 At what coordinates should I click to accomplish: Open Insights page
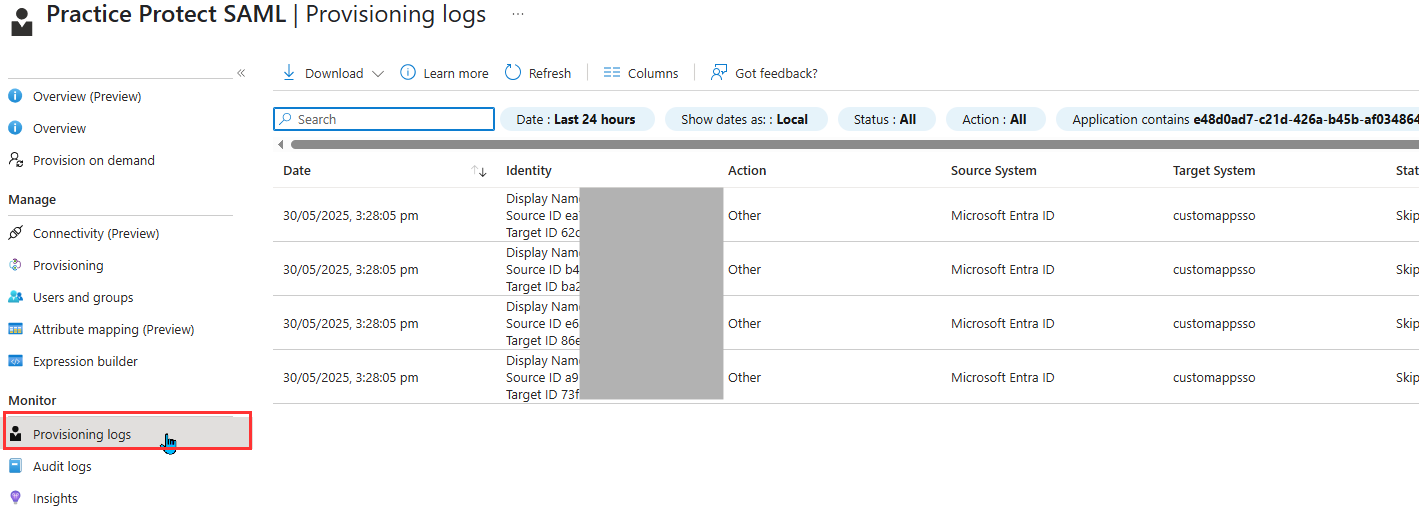click(55, 499)
